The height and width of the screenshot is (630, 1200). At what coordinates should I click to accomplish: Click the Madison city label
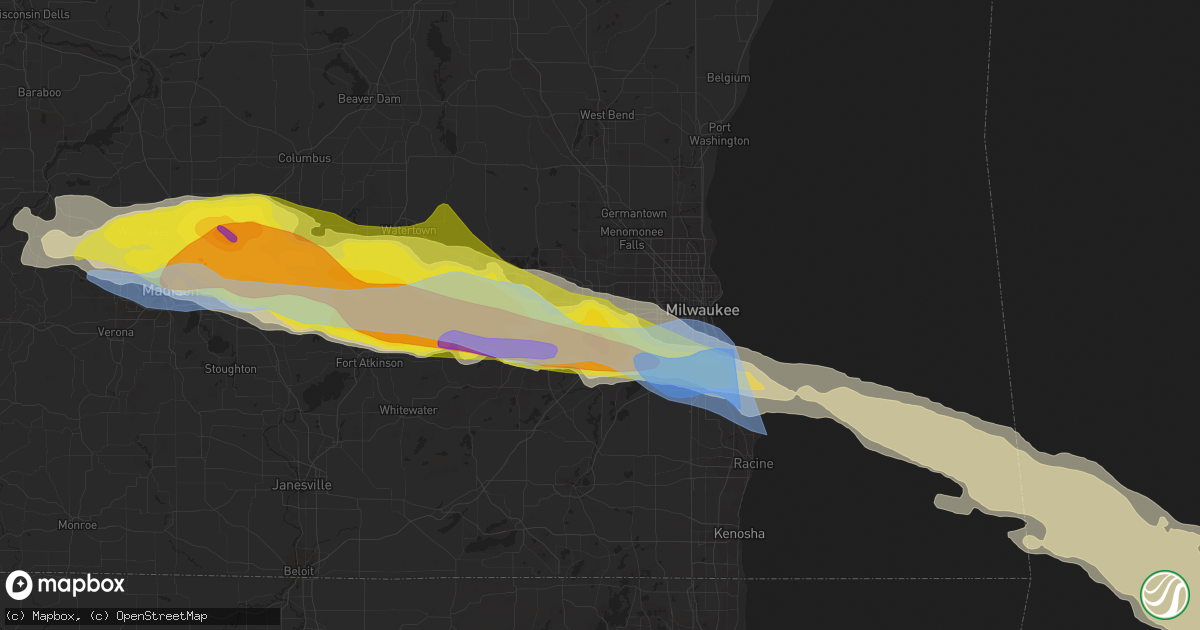172,290
